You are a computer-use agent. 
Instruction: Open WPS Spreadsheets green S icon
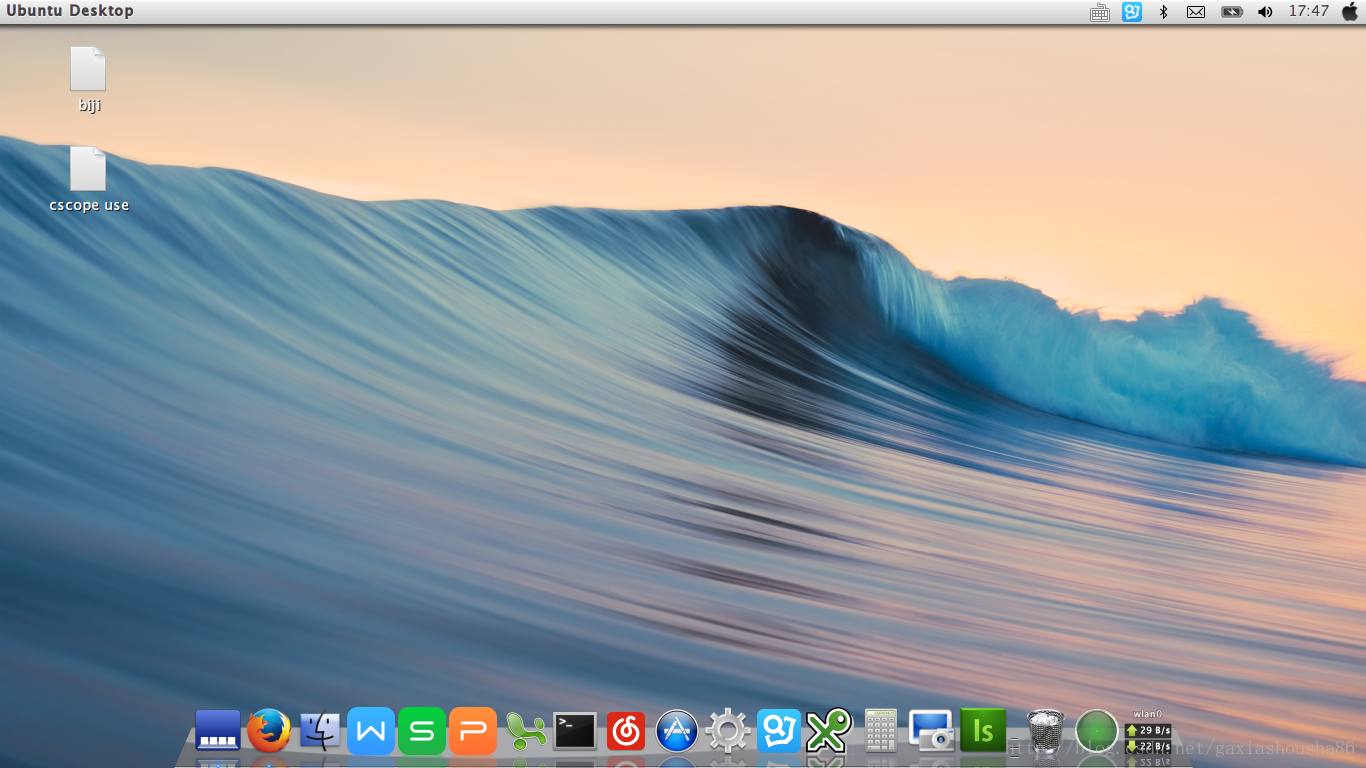(x=422, y=731)
